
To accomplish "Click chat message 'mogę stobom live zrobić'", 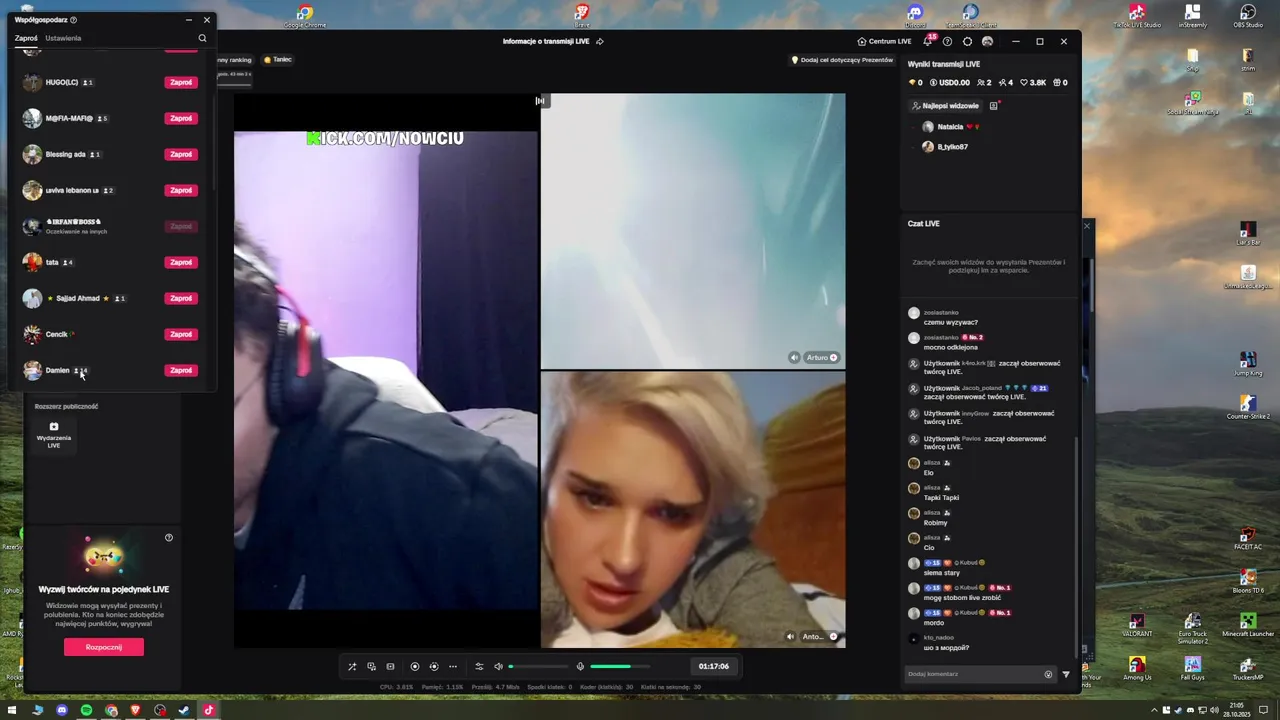I will [962, 597].
